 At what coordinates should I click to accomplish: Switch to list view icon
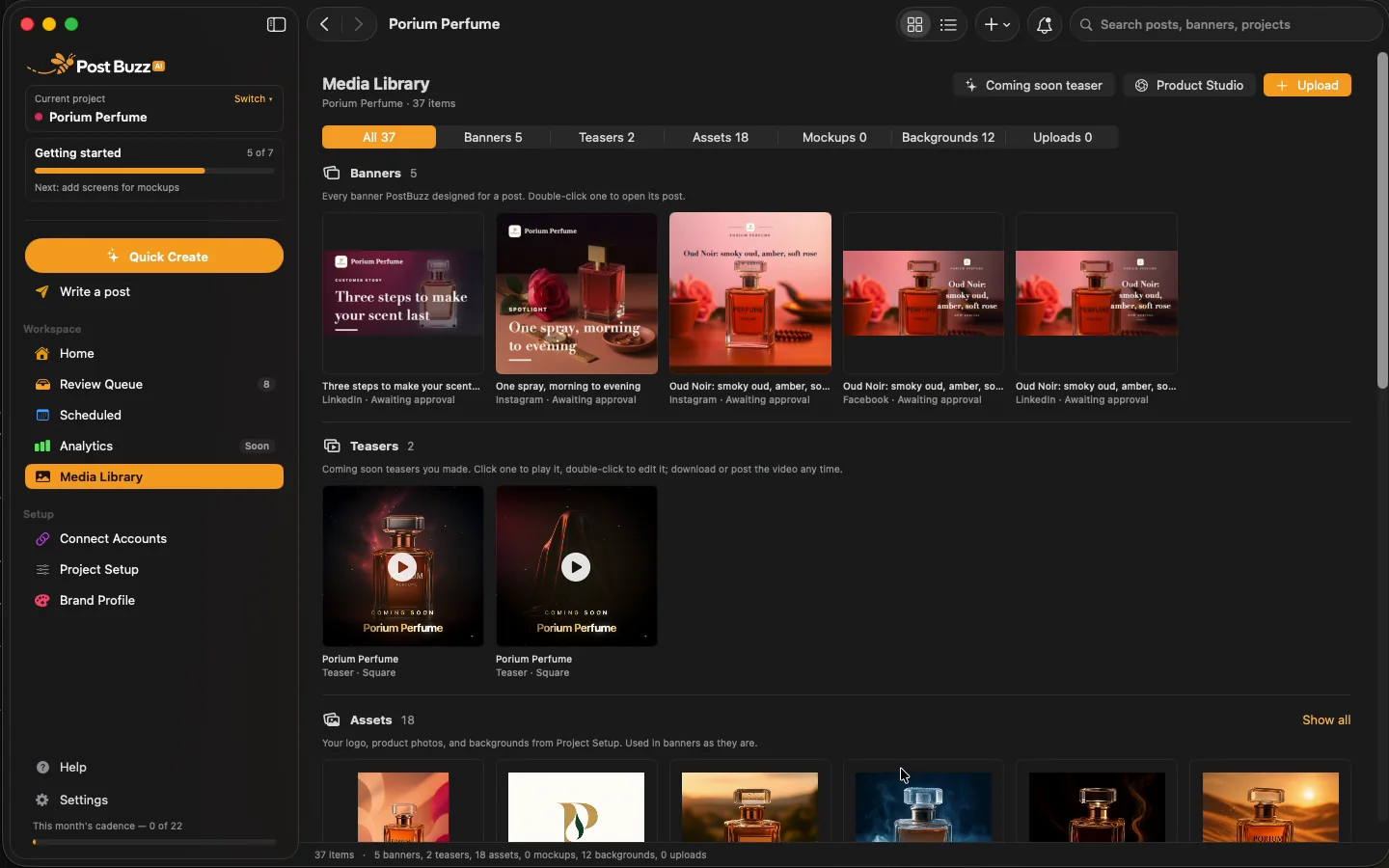(949, 25)
